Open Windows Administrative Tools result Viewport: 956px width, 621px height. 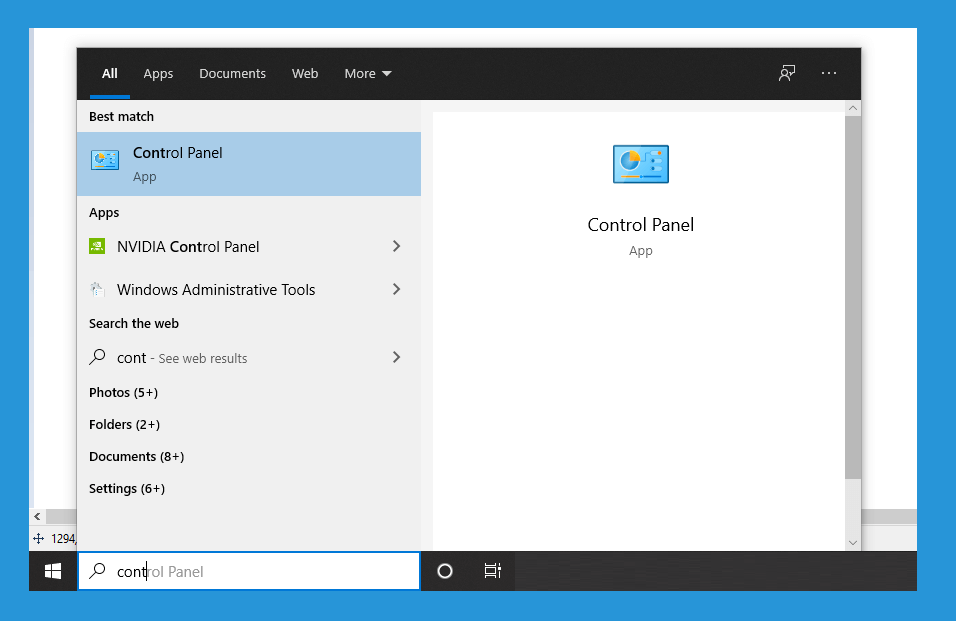pos(249,289)
